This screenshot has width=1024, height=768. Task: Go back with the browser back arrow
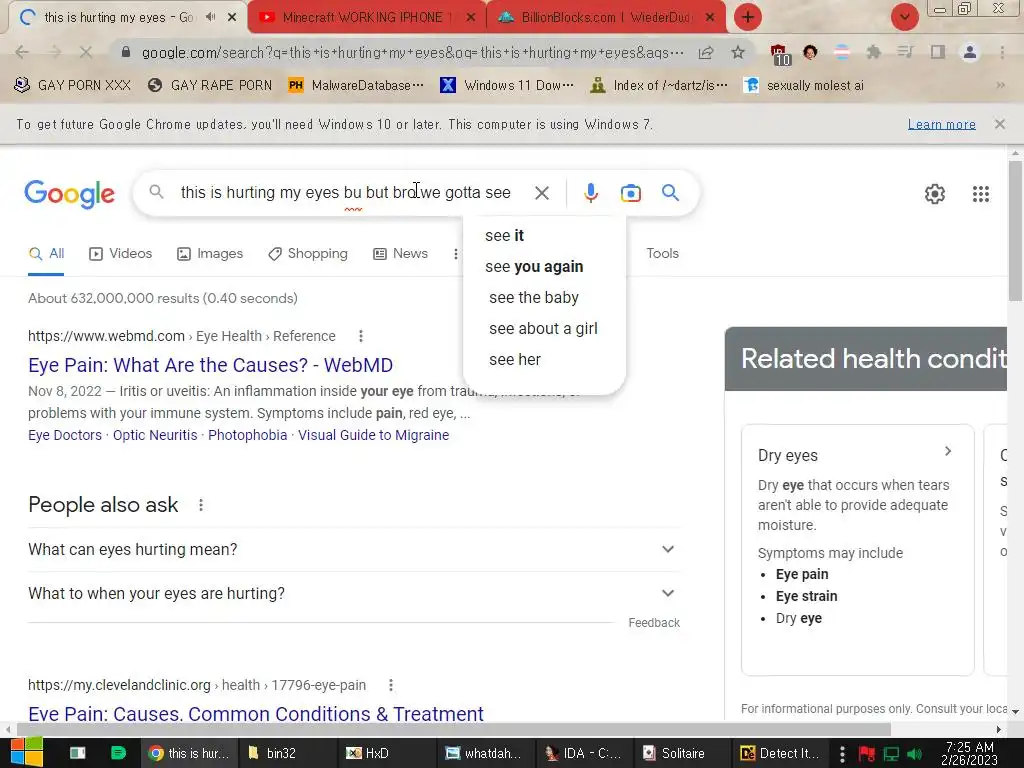point(22,52)
